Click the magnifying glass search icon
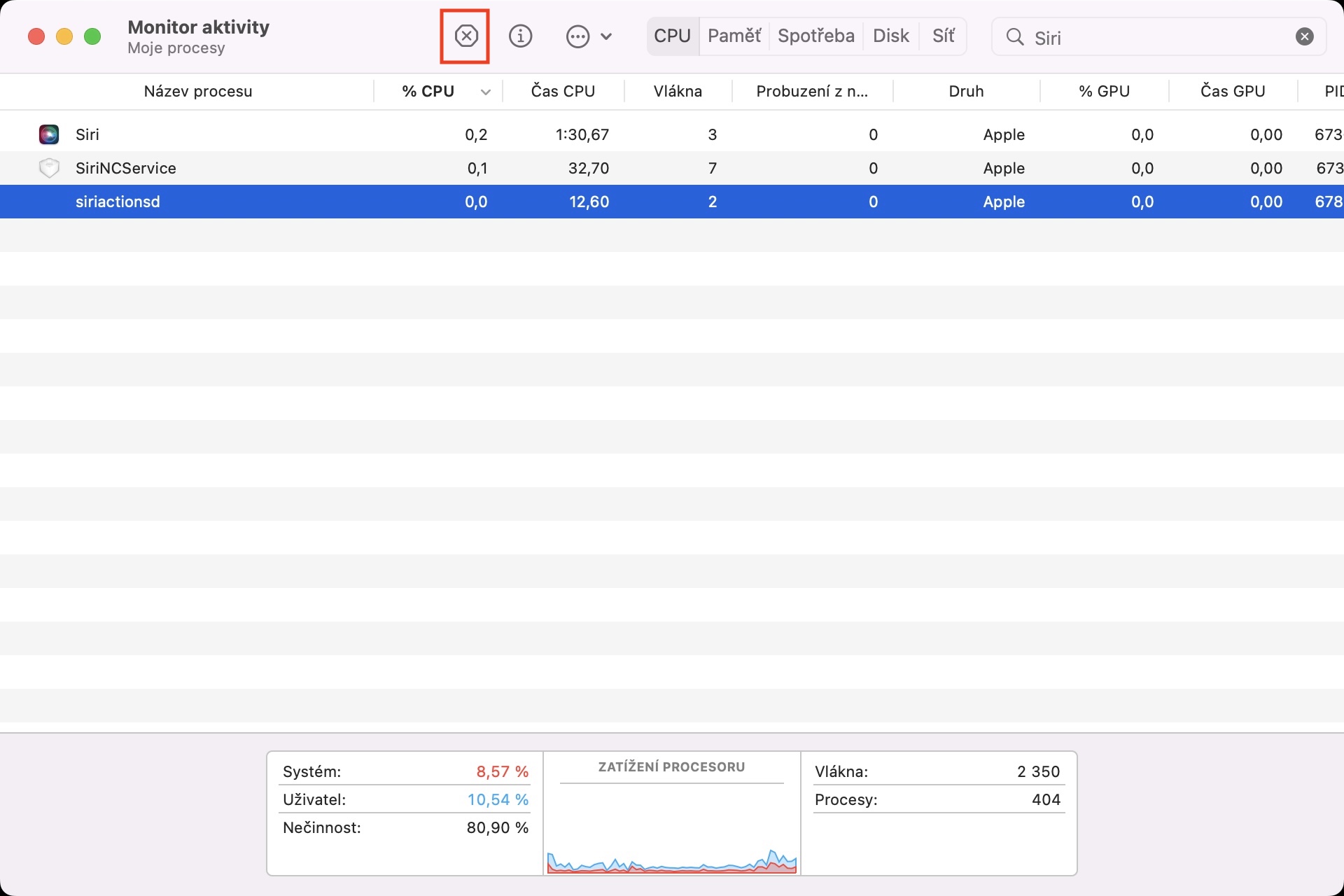1344x896 pixels. 1014,36
